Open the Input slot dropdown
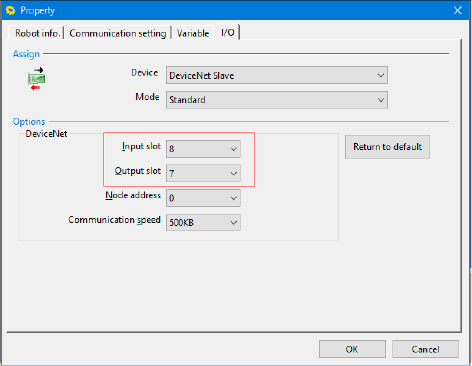 [234, 149]
